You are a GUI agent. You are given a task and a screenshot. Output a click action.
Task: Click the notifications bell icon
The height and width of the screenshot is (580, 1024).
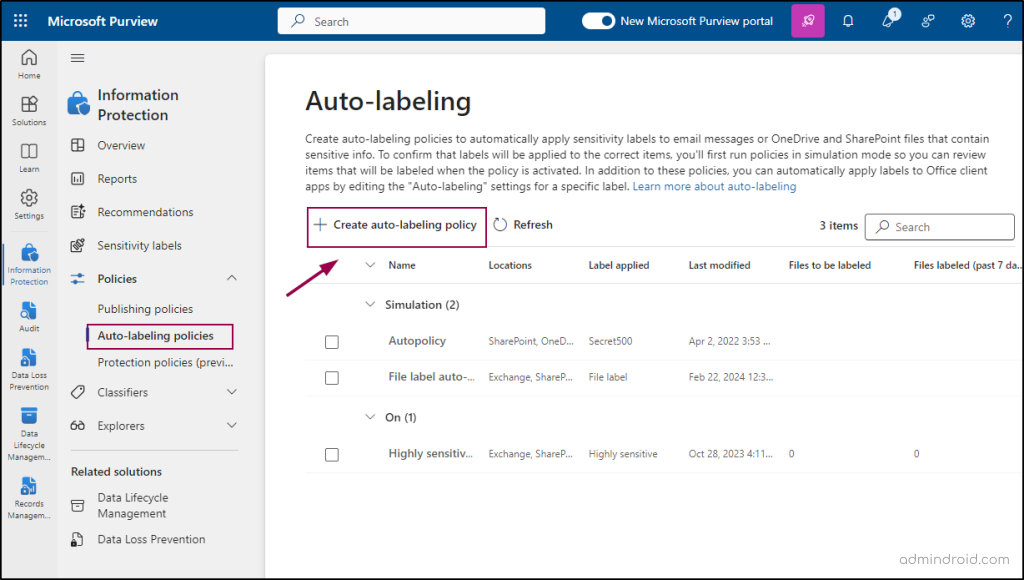[x=848, y=21]
